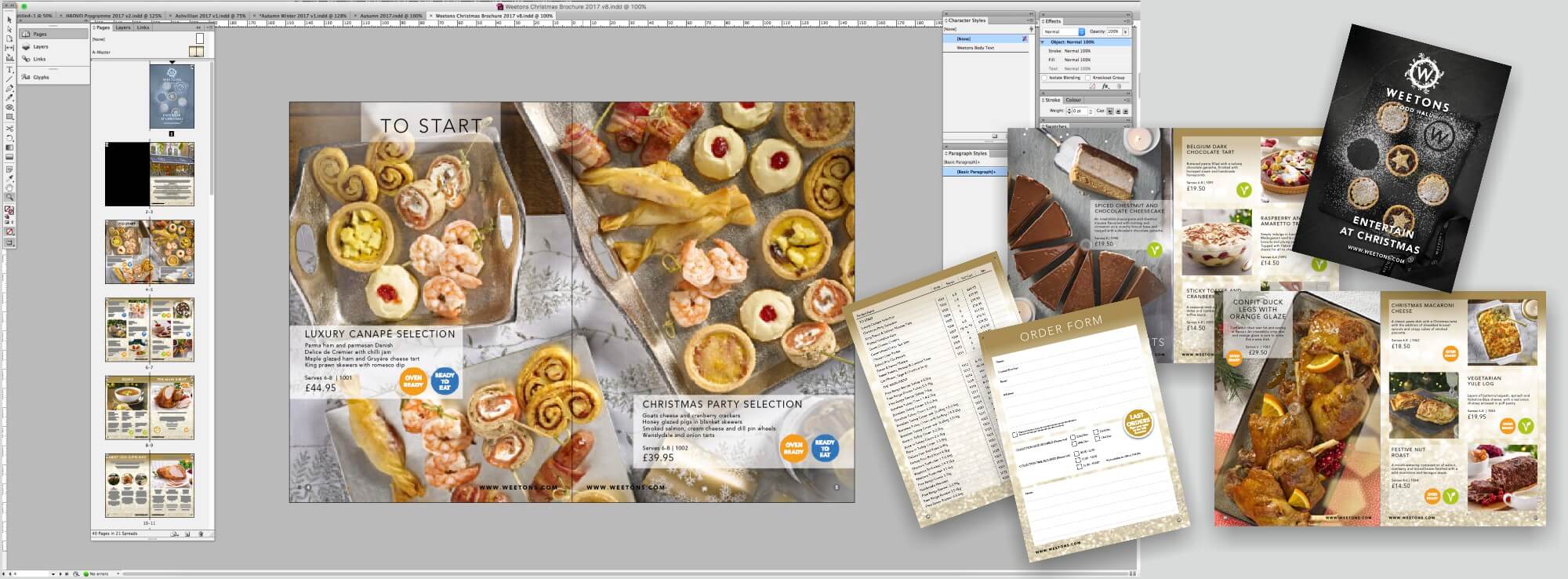This screenshot has height=579, width=1568.
Task: Select the Scissors tool
Action: pyautogui.click(x=9, y=129)
